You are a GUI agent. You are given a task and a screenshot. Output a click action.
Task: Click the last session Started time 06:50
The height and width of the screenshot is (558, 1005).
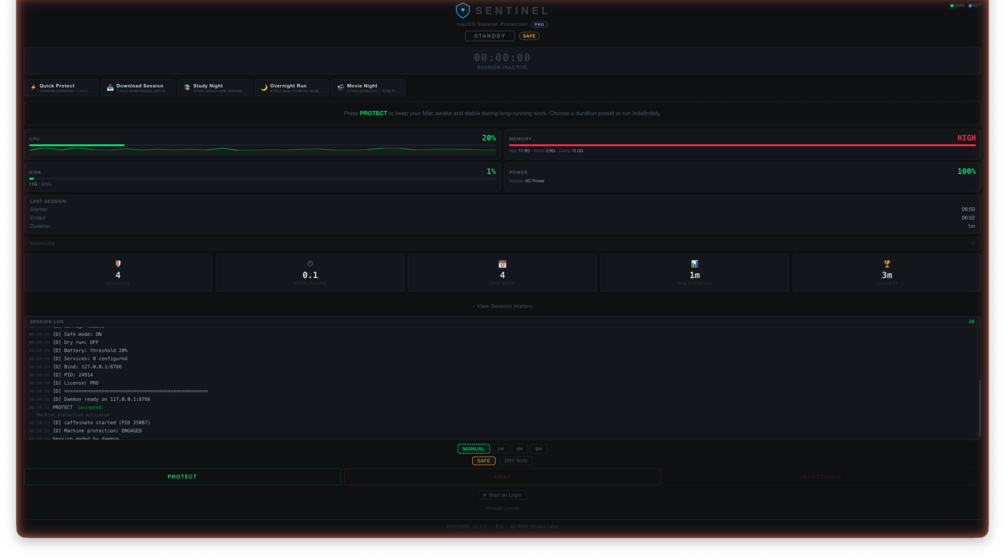(x=968, y=209)
